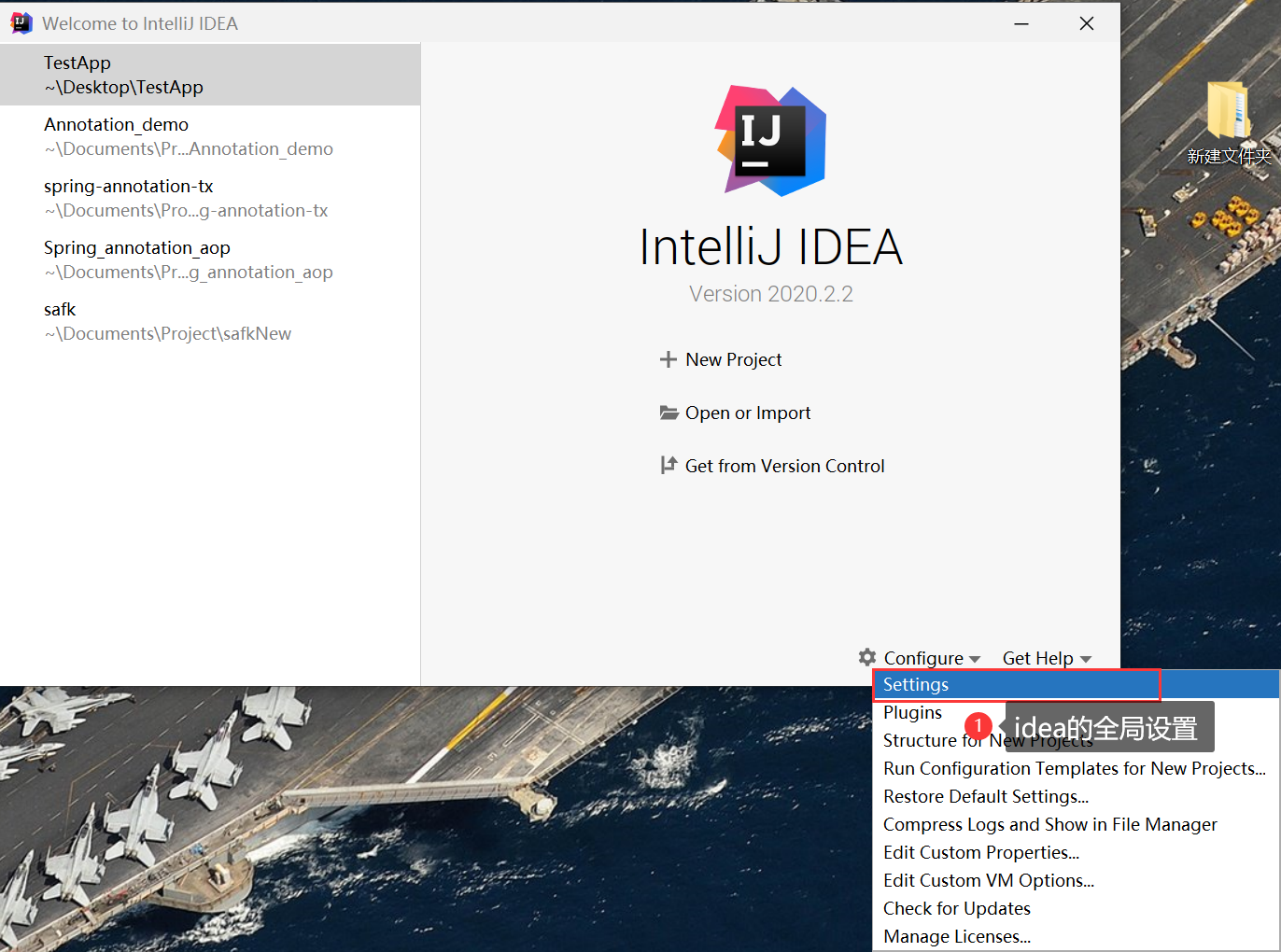Image resolution: width=1281 pixels, height=952 pixels.
Task: Choose Compress Logs and Show in File Manager
Action: pyautogui.click(x=1076, y=824)
